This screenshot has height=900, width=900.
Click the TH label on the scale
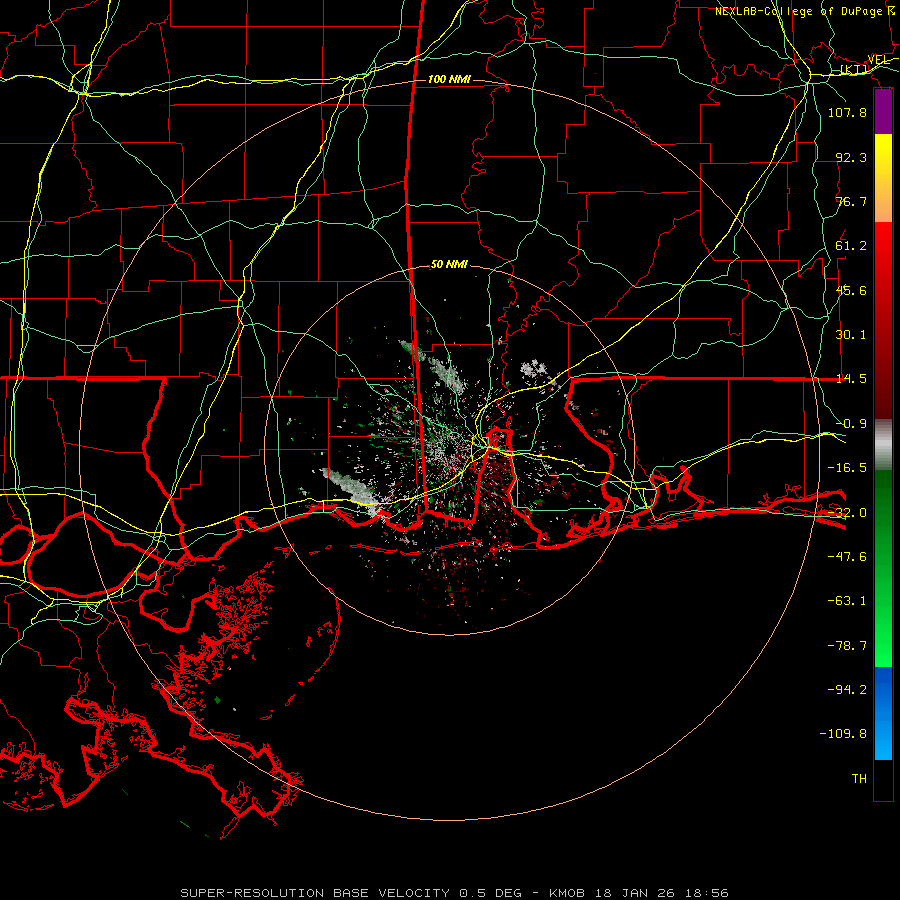pyautogui.click(x=859, y=779)
